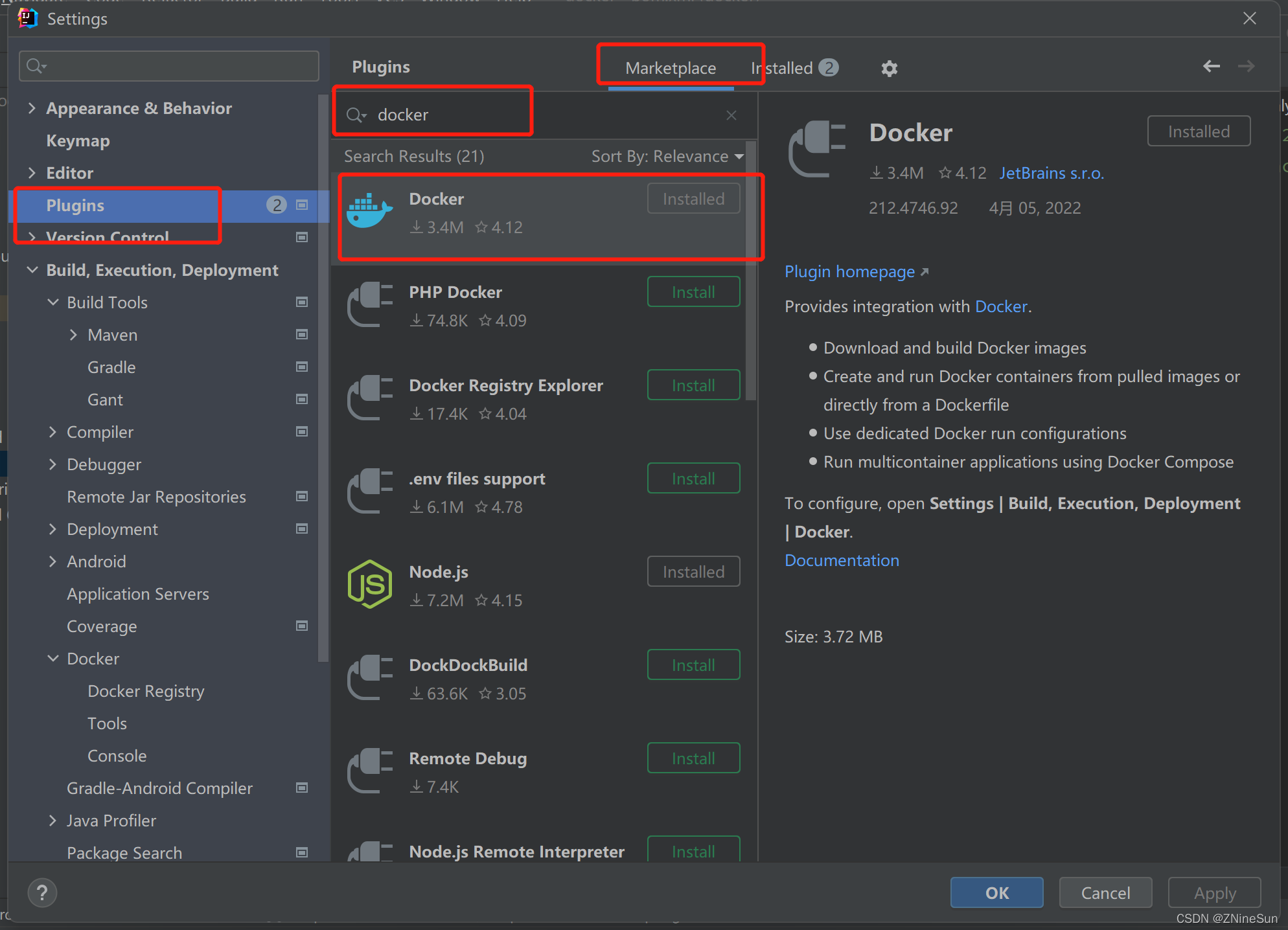Click the Node.js plugin logo icon

[369, 584]
